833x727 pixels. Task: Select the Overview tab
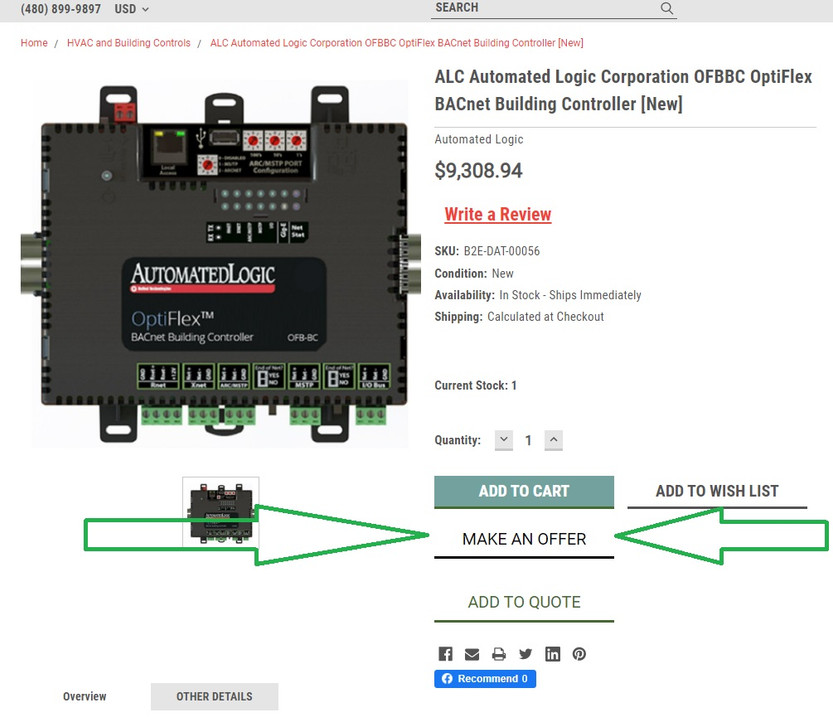point(85,697)
